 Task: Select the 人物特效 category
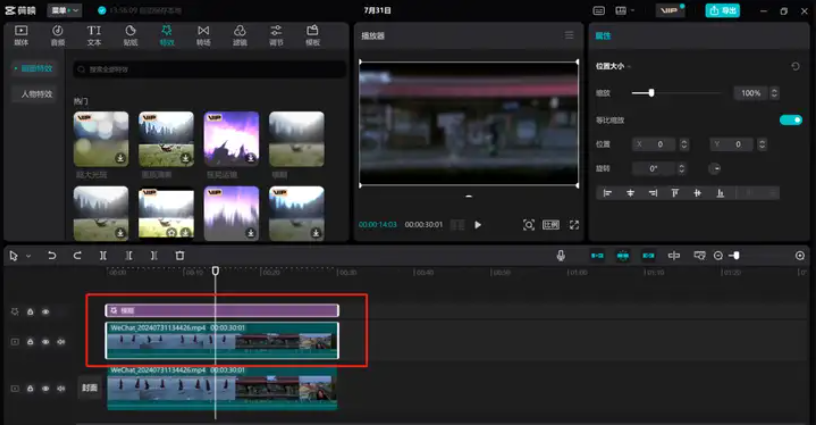point(38,94)
